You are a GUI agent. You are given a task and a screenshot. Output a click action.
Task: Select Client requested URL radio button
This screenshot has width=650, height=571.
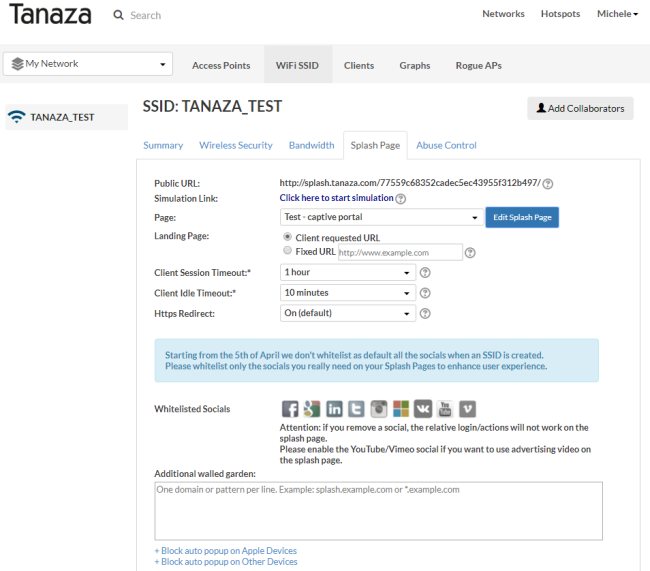tap(287, 237)
